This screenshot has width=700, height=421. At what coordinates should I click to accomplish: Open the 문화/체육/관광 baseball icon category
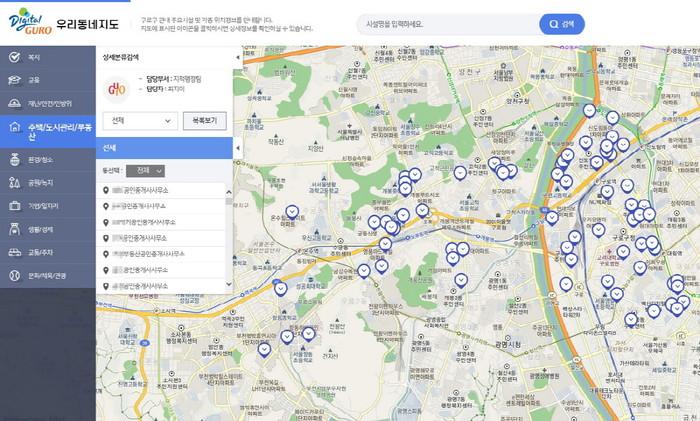(x=47, y=275)
